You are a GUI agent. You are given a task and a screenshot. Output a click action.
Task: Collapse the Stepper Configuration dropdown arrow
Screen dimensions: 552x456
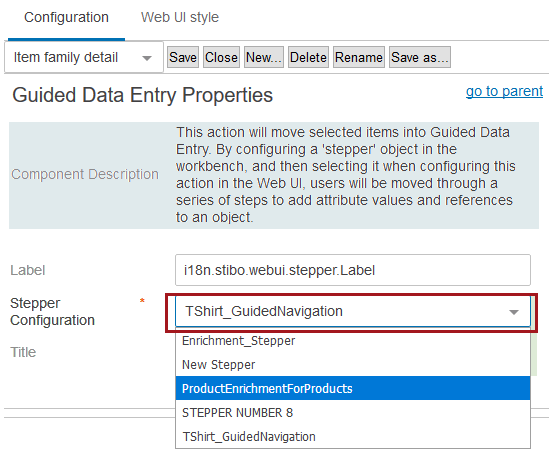(514, 312)
